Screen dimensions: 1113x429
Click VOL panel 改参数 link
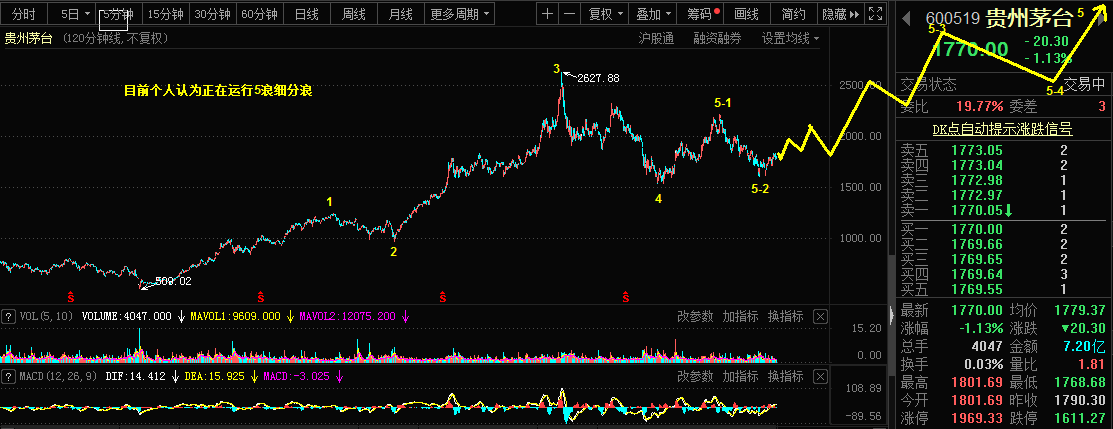click(694, 317)
